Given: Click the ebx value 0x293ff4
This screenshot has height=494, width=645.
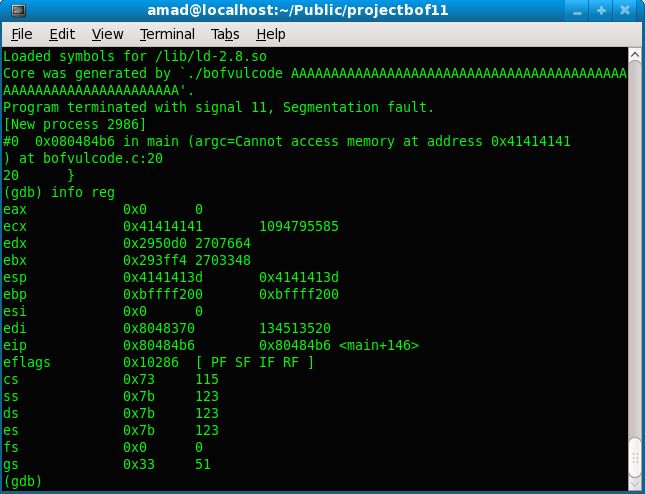Looking at the screenshot, I should pos(155,260).
